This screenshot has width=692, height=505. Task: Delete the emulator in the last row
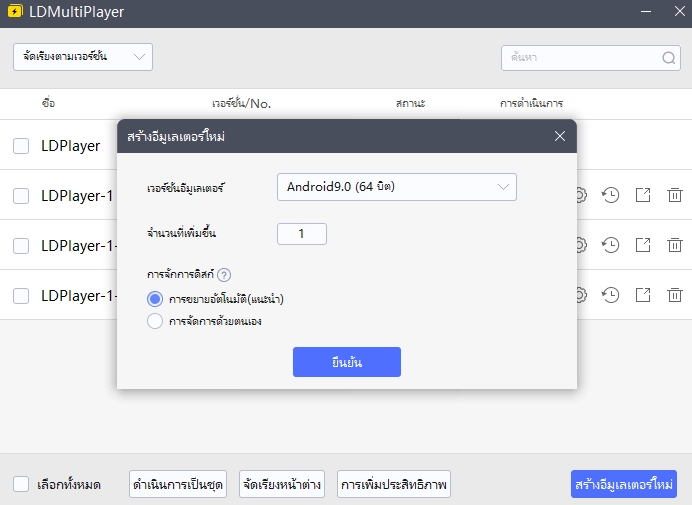pos(675,295)
